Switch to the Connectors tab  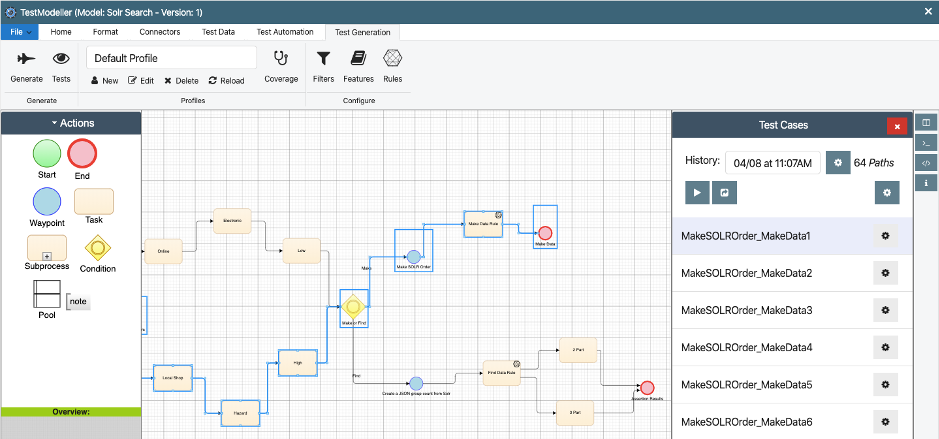click(160, 32)
